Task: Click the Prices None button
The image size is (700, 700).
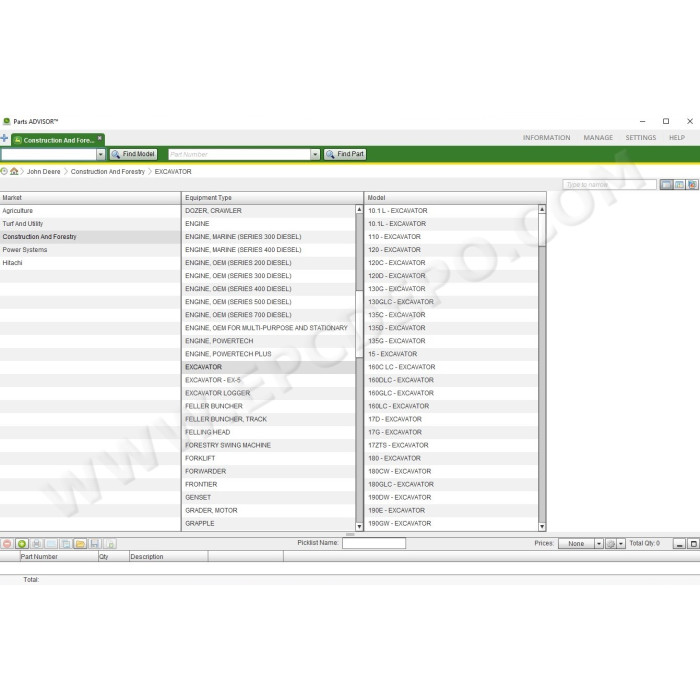Action: click(x=576, y=543)
